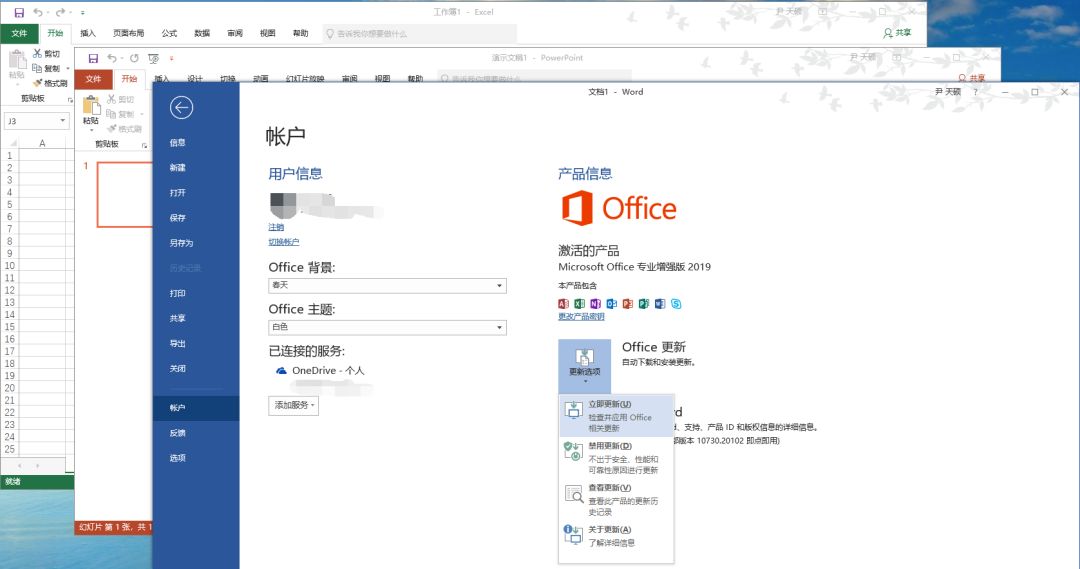
Task: Open the Excel Name Box dropdown arrow
Action: click(63, 121)
